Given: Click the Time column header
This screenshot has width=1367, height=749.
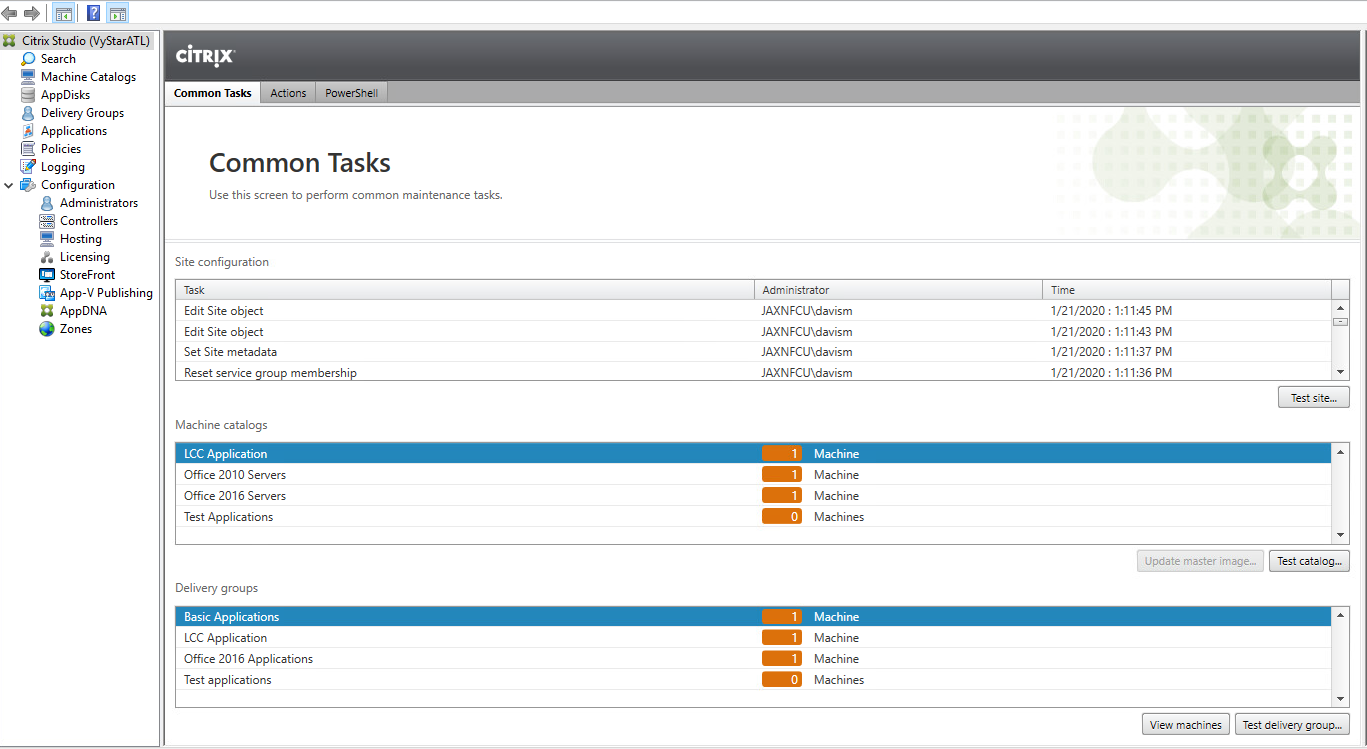Looking at the screenshot, I should 1187,290.
